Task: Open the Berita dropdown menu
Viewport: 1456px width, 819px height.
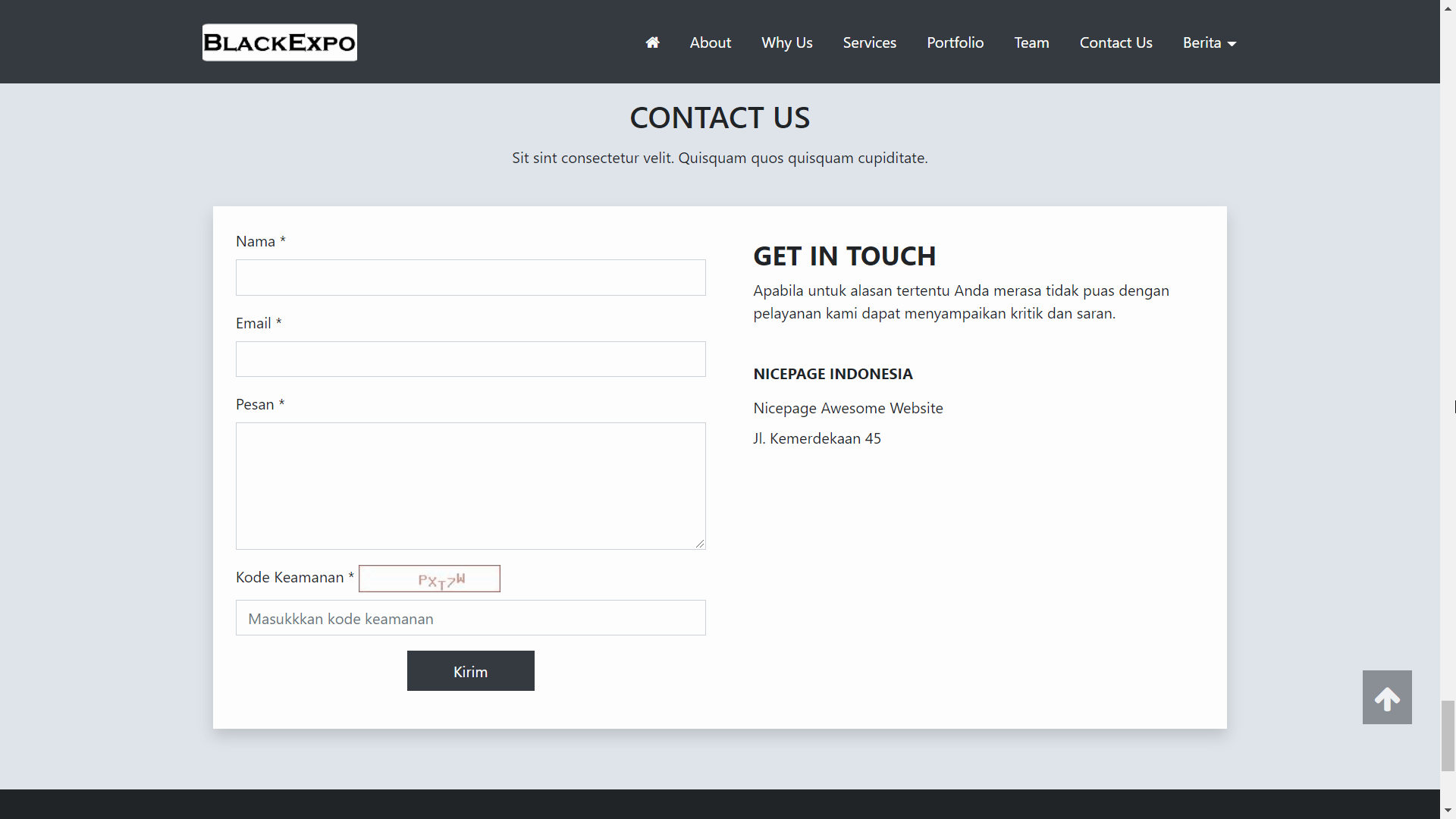Action: [x=1201, y=42]
